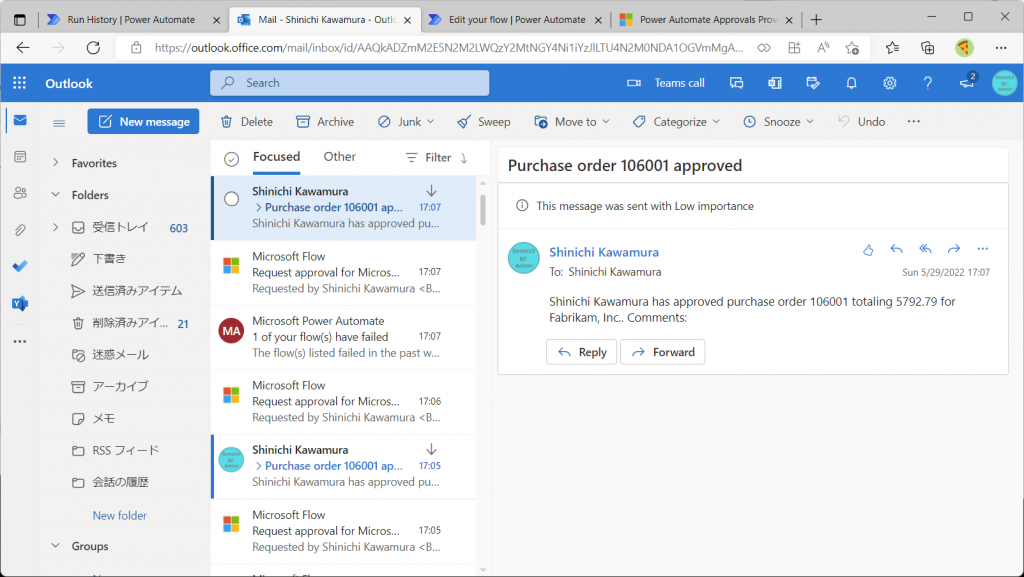Select all messages with the circle checkbox
Viewport: 1024px width, 577px height.
pos(231,159)
